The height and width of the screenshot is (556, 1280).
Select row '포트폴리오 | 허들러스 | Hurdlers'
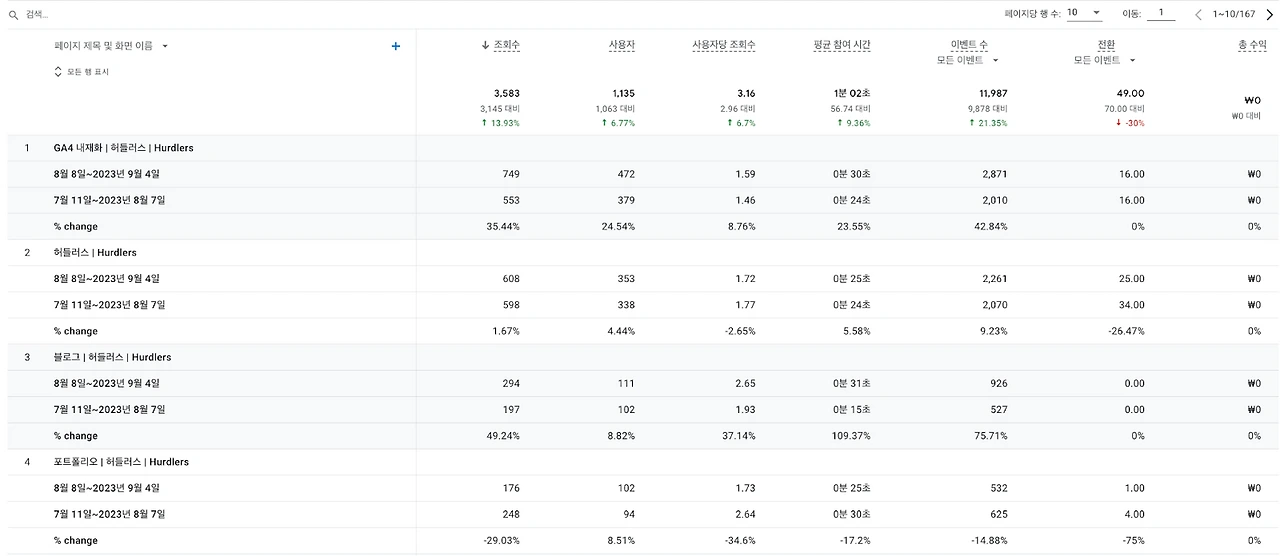pos(121,463)
